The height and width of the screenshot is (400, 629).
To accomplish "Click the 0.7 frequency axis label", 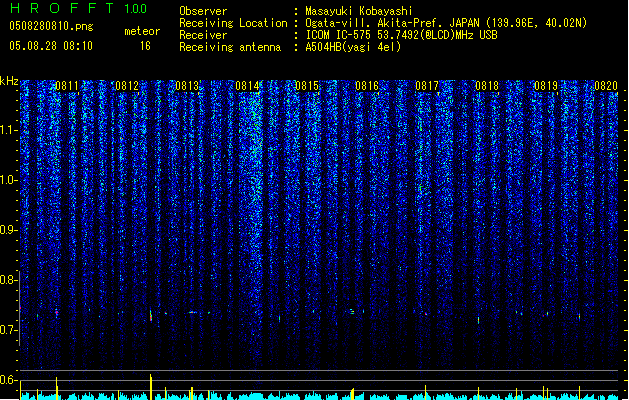I will (x=8, y=330).
